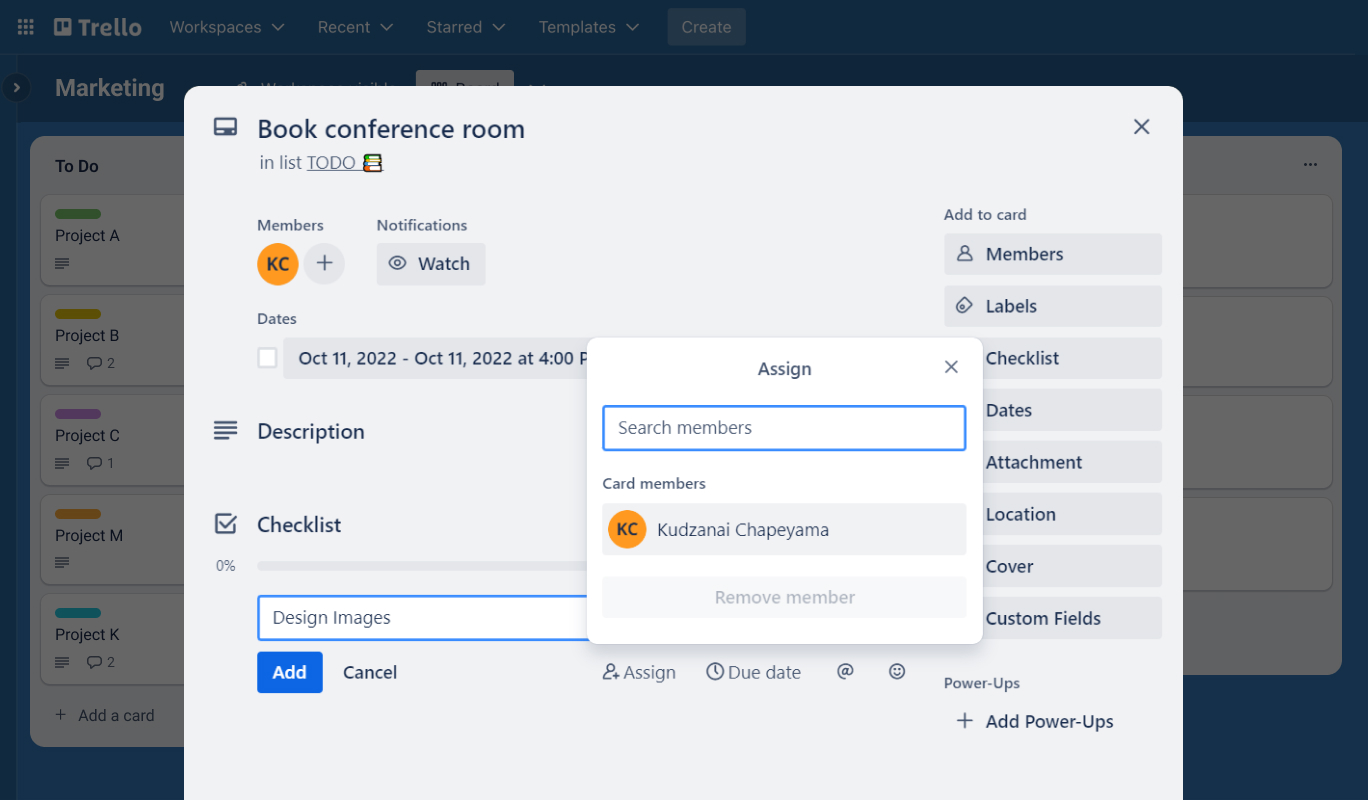This screenshot has width=1368, height=800.
Task: Open the apps grid switcher icon
Action: [26, 27]
